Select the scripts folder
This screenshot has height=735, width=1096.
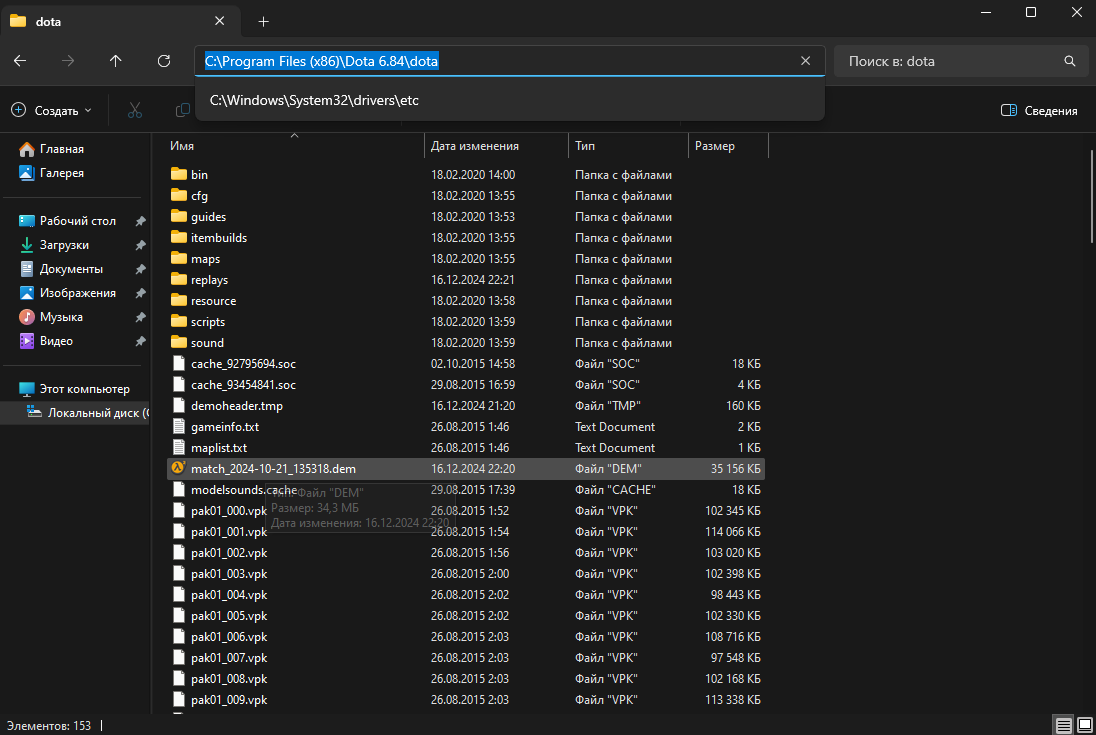[x=208, y=321]
